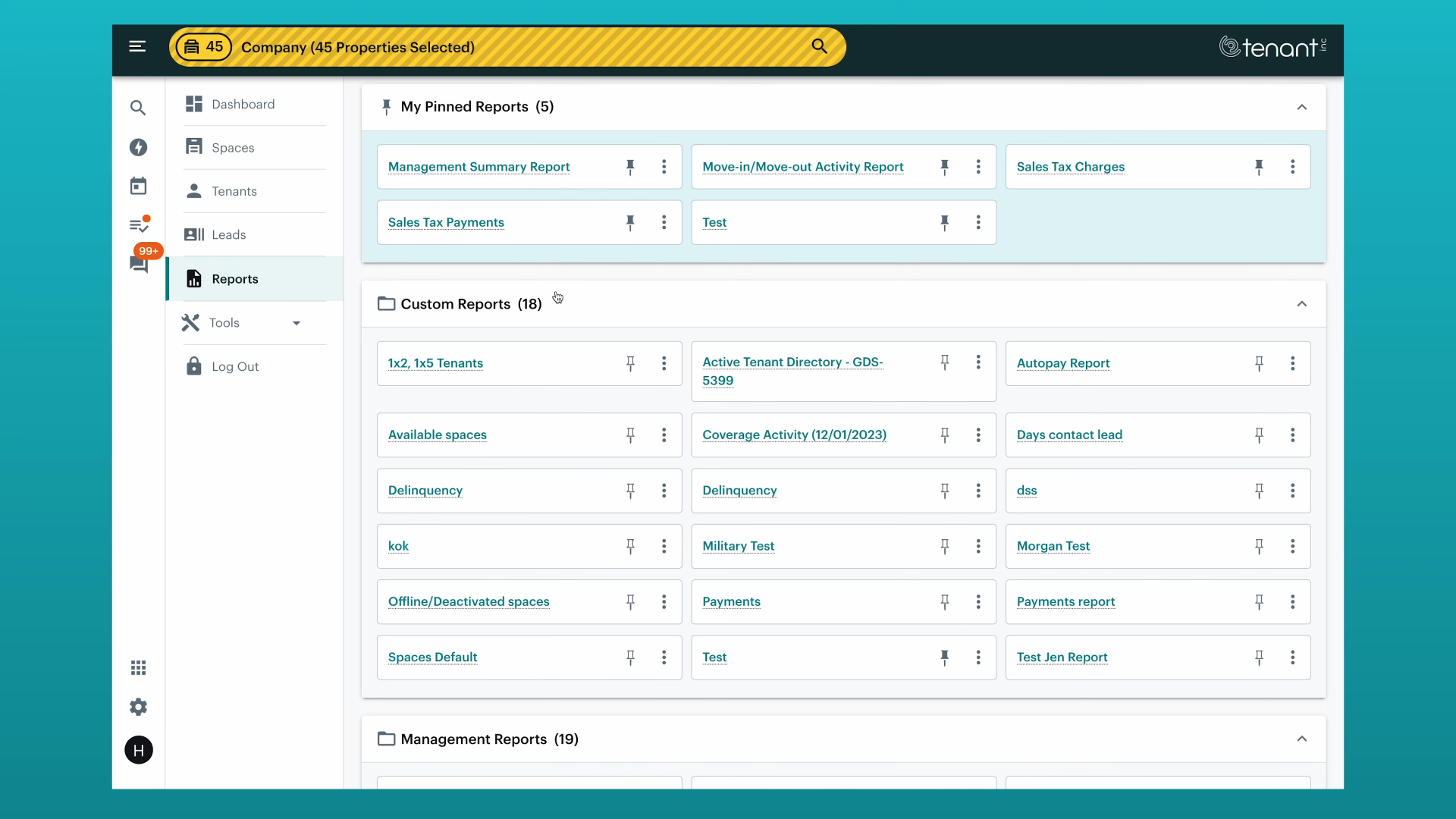The height and width of the screenshot is (819, 1456).
Task: Open the Offline/Deactivated spaces report link
Action: point(469,601)
